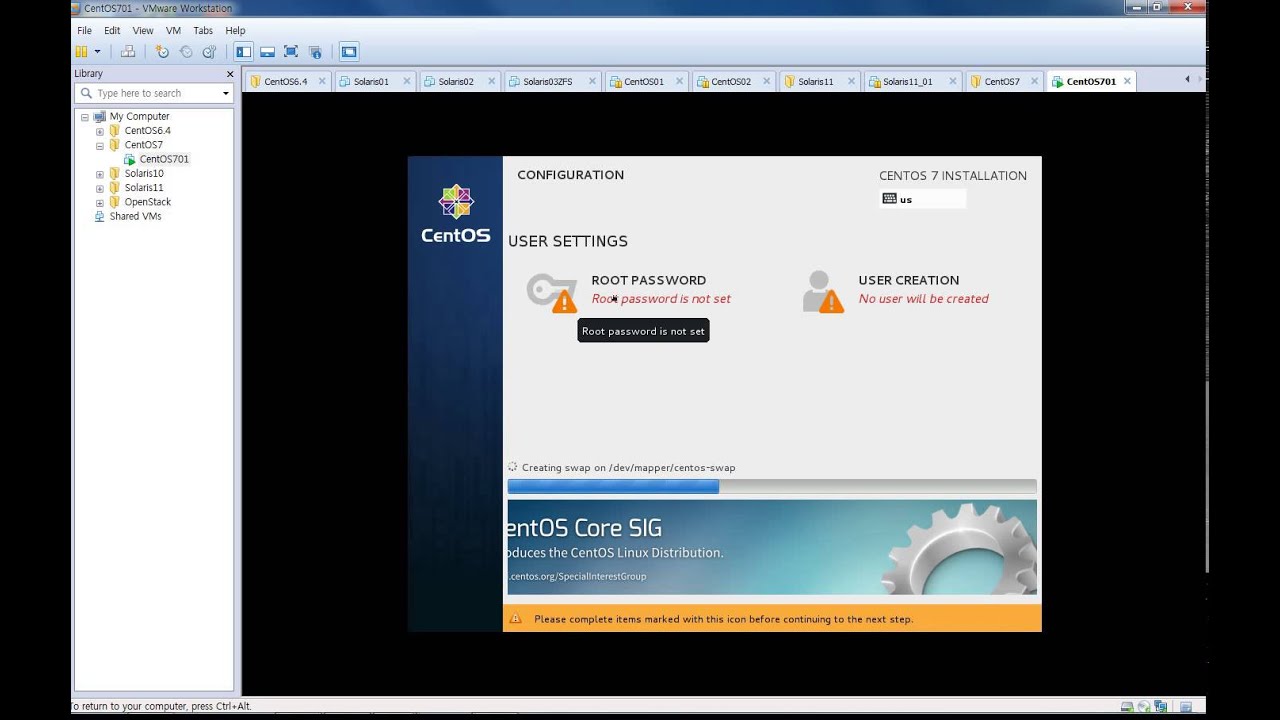Select Solaris10 in the library tree
1280x720 pixels.
(144, 174)
